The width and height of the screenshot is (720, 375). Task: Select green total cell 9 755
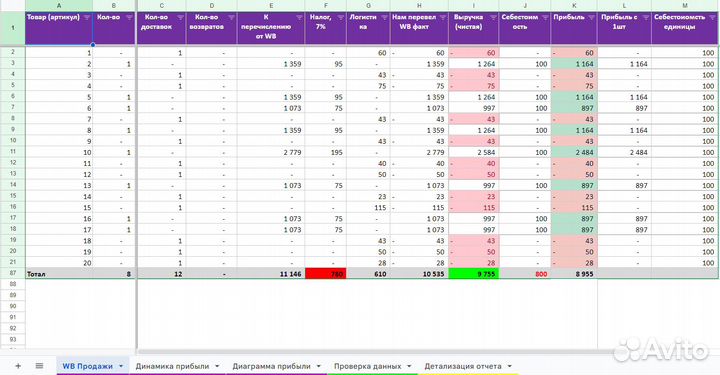(x=473, y=274)
